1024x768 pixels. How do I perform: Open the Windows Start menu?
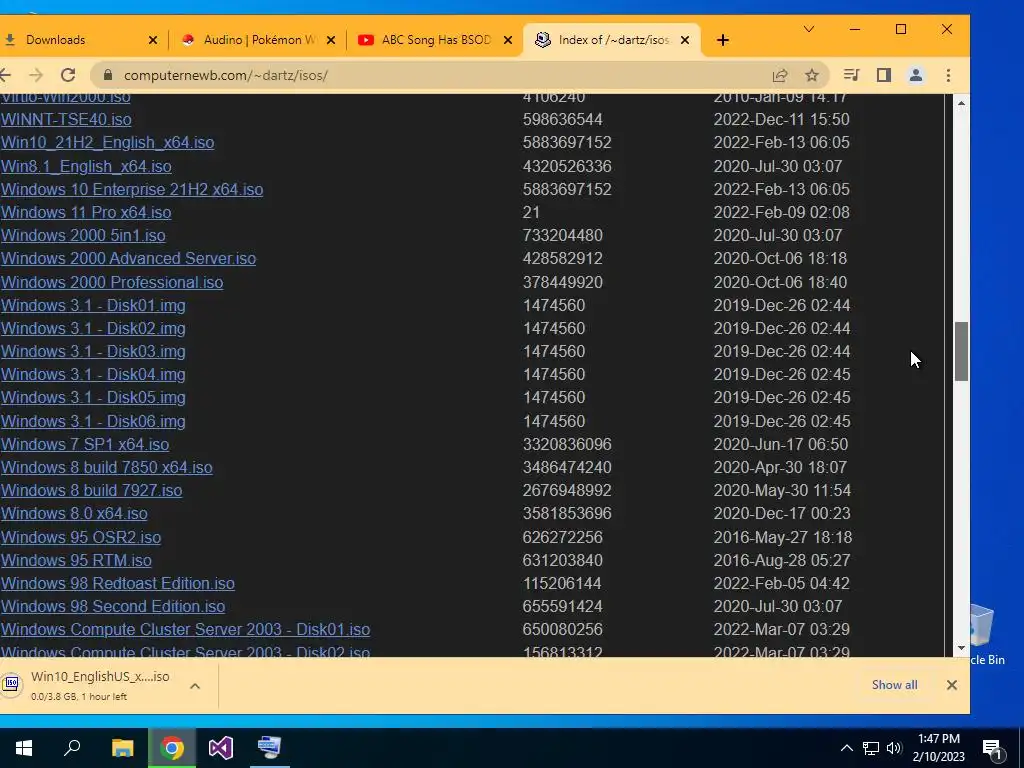coord(24,748)
